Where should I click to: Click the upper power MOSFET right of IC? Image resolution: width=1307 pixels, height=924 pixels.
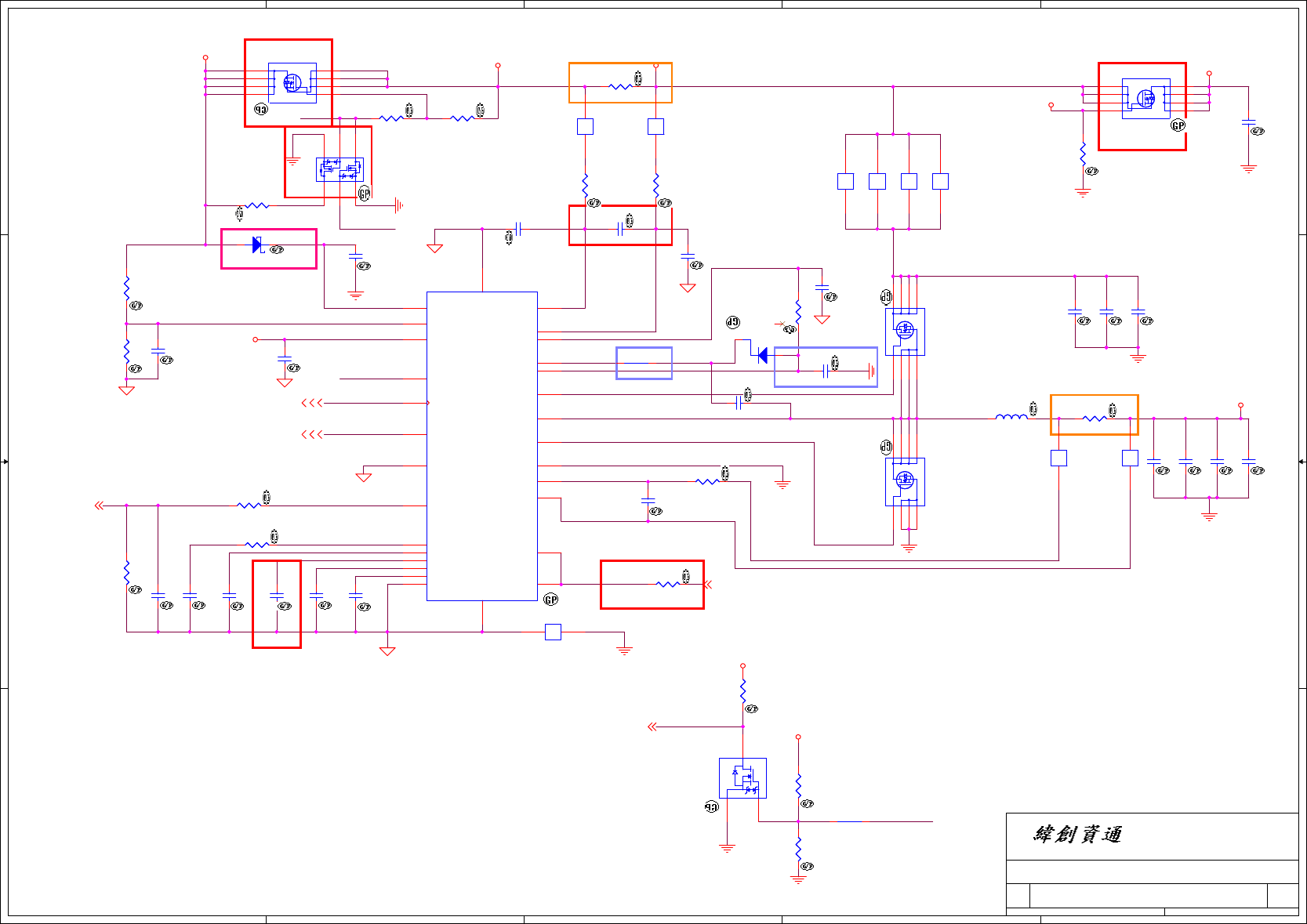point(905,332)
